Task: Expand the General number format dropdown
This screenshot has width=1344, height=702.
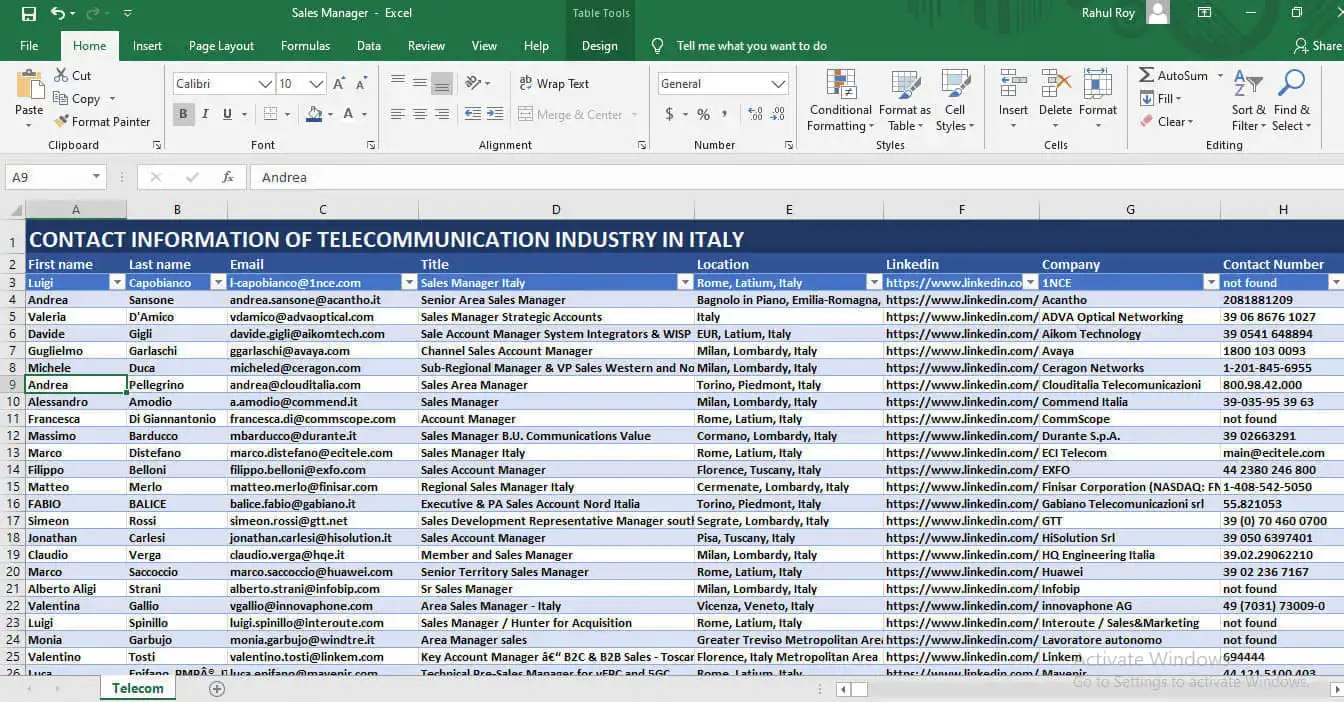Action: [x=779, y=84]
